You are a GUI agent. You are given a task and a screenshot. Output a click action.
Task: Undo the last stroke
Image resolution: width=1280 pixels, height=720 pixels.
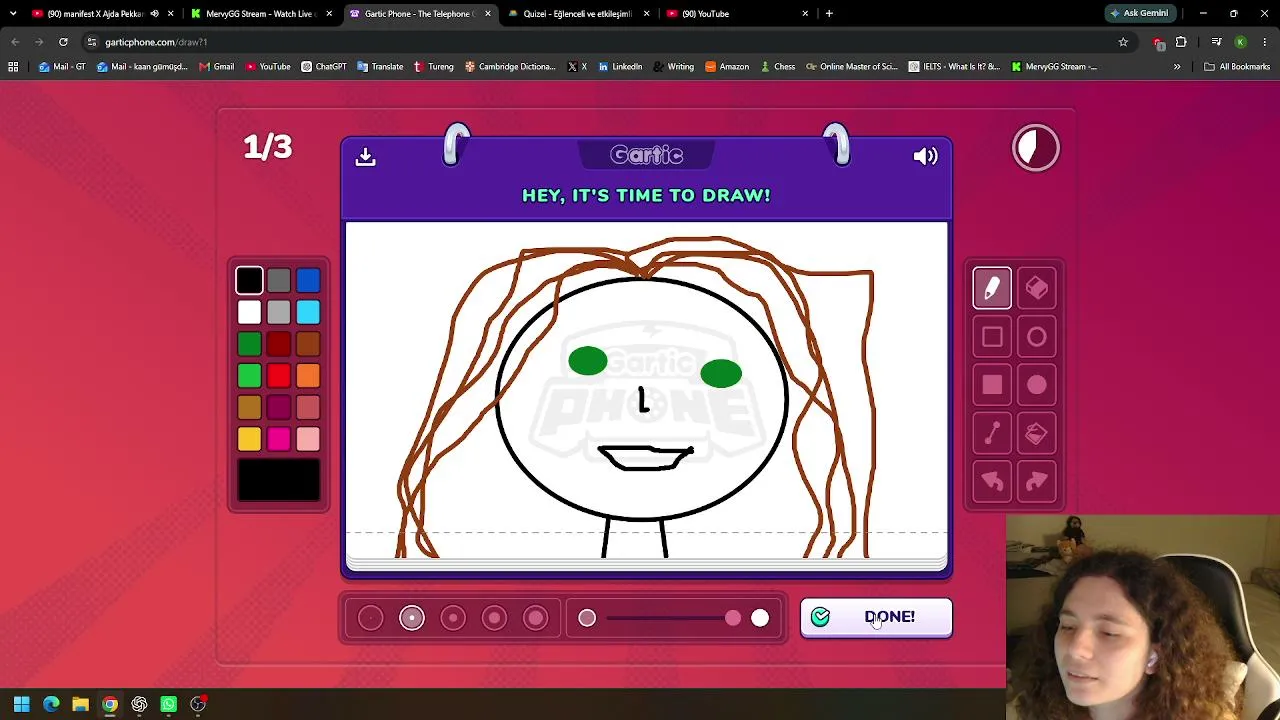pos(992,482)
